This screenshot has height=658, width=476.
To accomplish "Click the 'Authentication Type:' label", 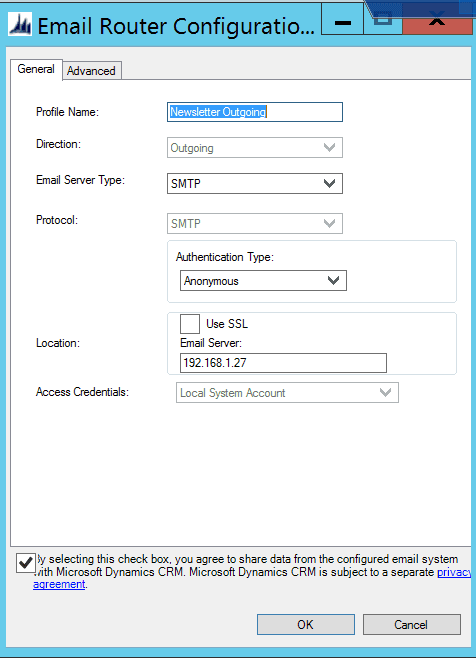I will point(225,257).
